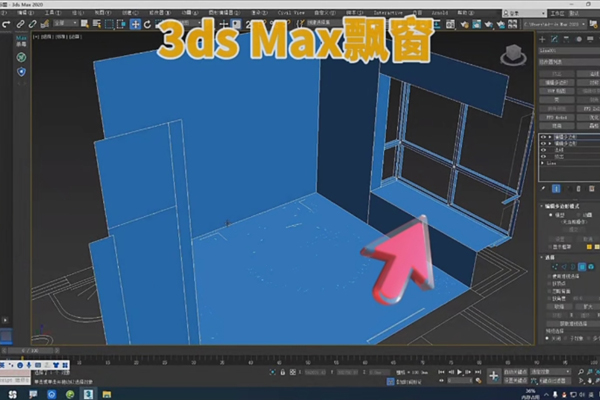
Task: Click the Unlink Selection broken chain icon
Action: pyautogui.click(x=33, y=24)
